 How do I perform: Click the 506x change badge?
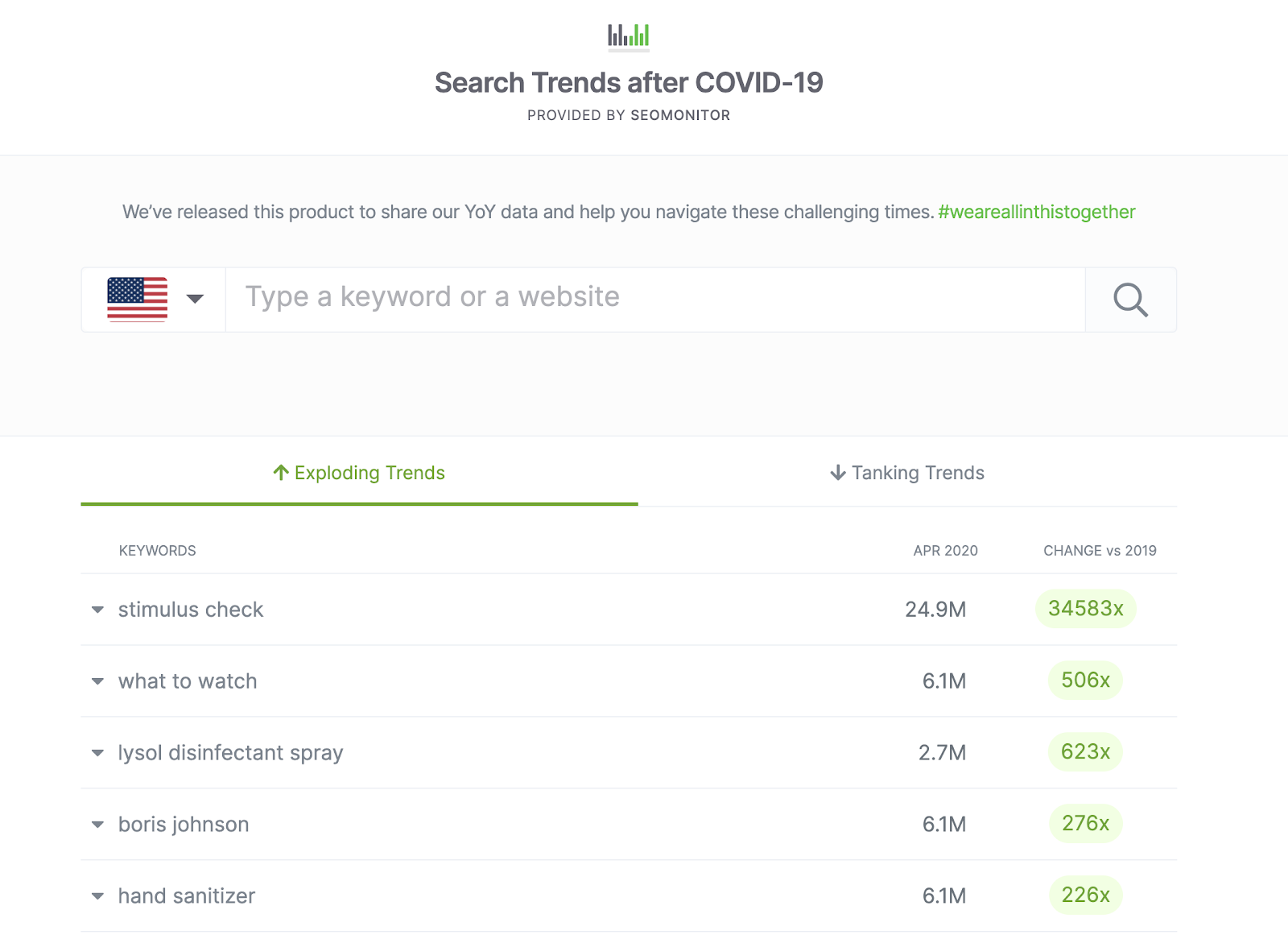tap(1086, 680)
